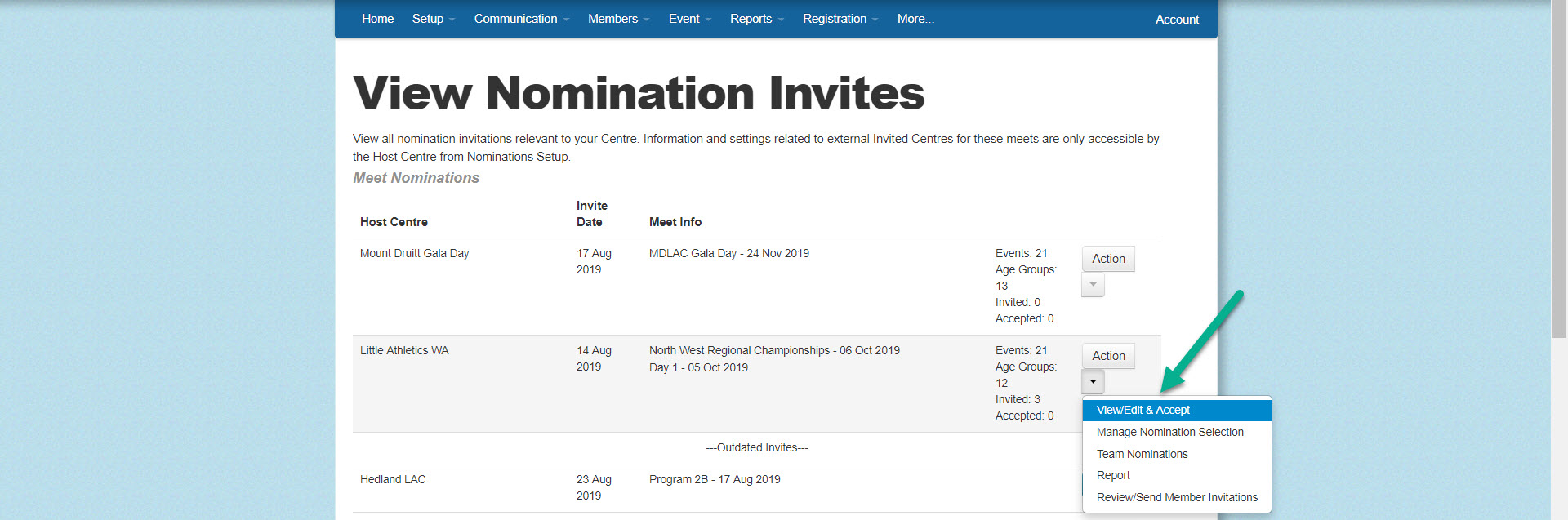Go to the Home page
The image size is (1568, 520).
tap(377, 19)
